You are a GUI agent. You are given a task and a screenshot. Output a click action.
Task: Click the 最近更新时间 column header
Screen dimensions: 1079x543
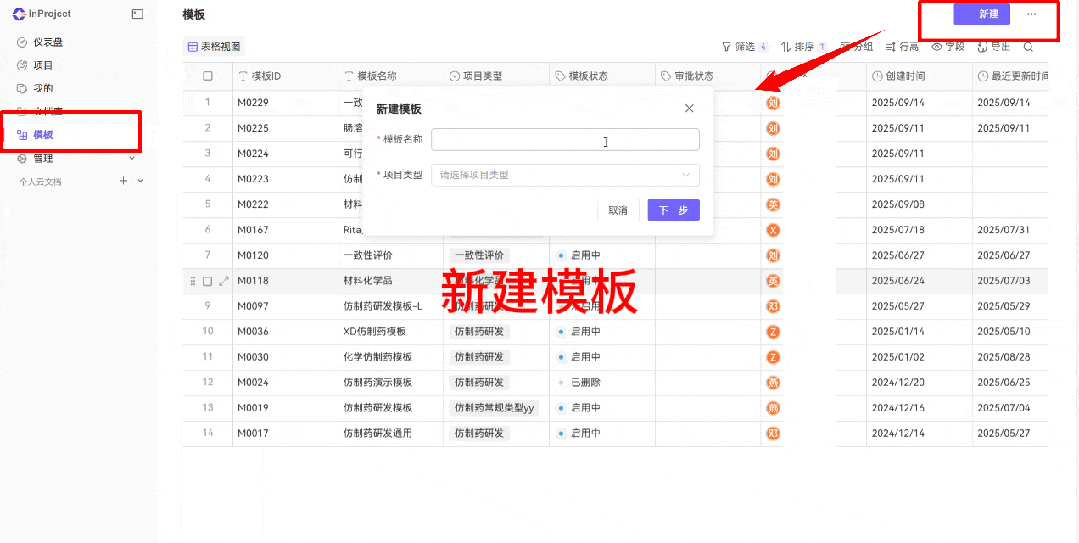pyautogui.click(x=1012, y=76)
